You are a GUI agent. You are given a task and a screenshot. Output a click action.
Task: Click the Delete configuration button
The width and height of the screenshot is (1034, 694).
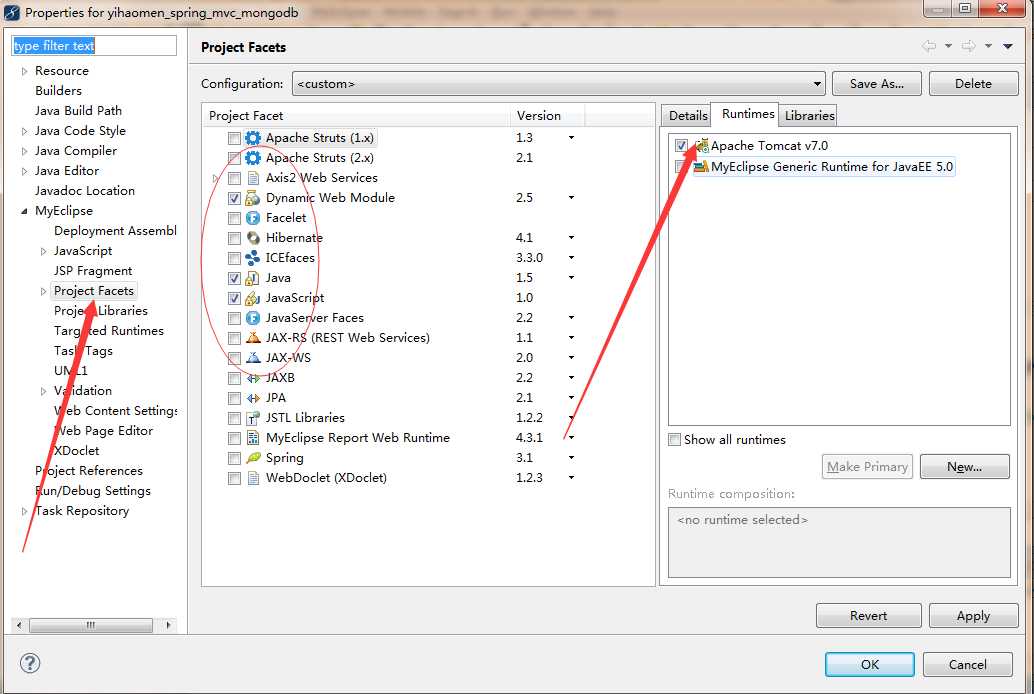click(x=973, y=84)
